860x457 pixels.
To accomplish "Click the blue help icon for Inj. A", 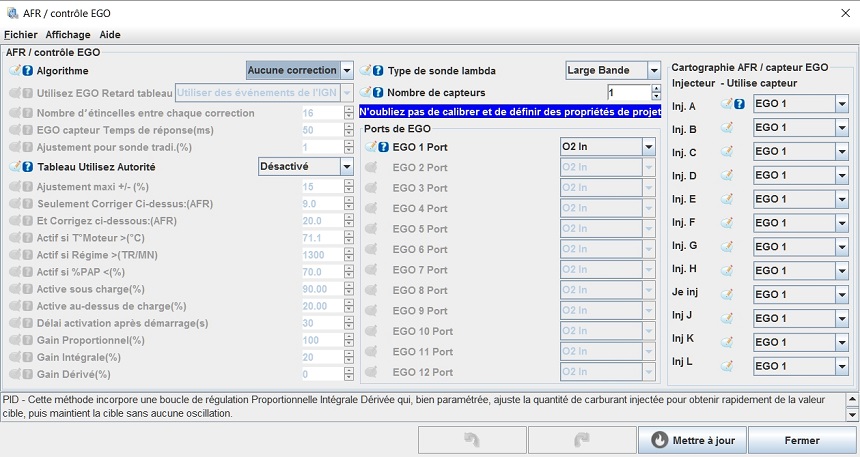I will (x=739, y=104).
